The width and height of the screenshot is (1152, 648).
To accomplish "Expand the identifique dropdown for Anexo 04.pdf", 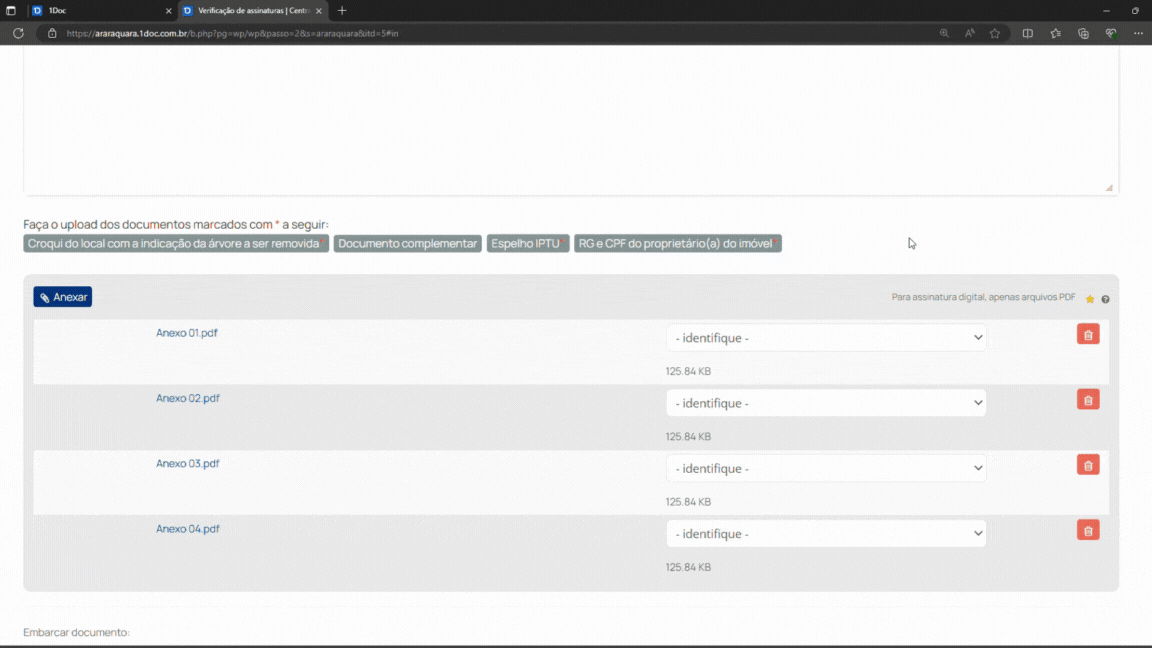I will (826, 534).
